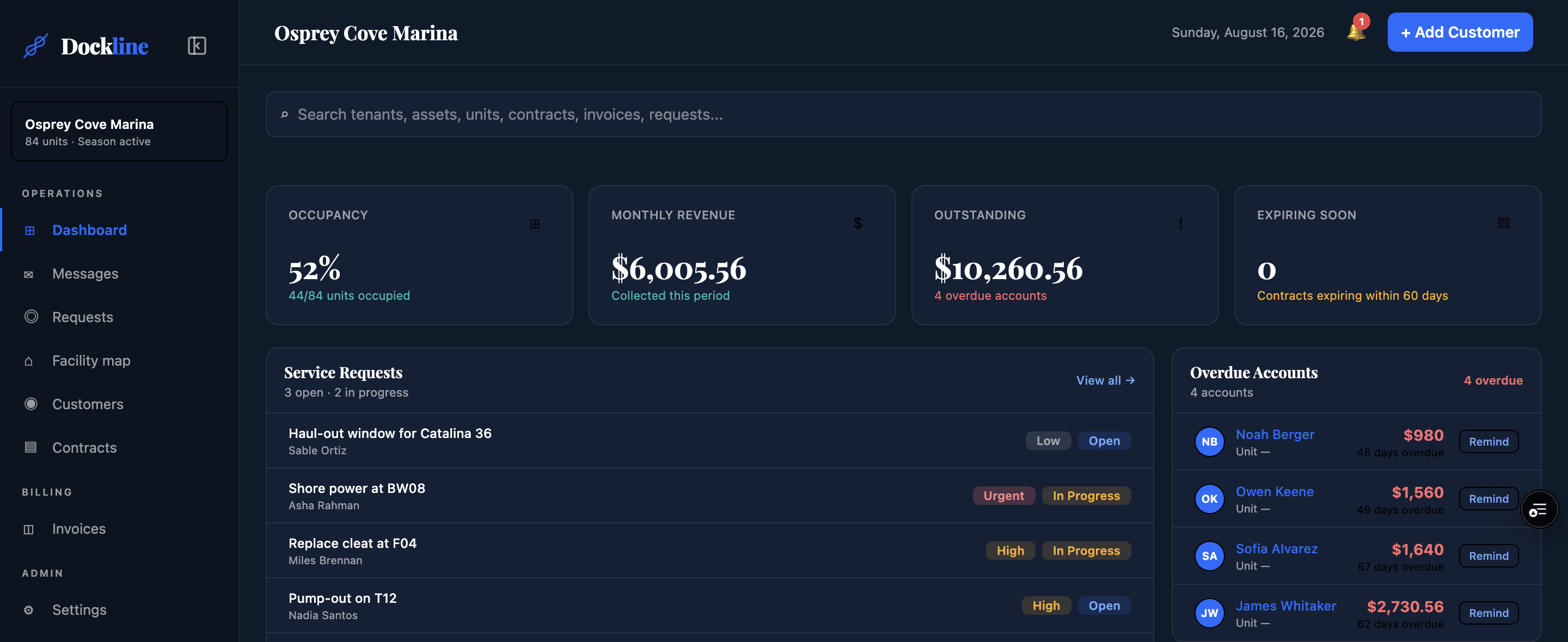Open Invoices under Billing
Image resolution: width=1568 pixels, height=642 pixels.
click(120, 529)
